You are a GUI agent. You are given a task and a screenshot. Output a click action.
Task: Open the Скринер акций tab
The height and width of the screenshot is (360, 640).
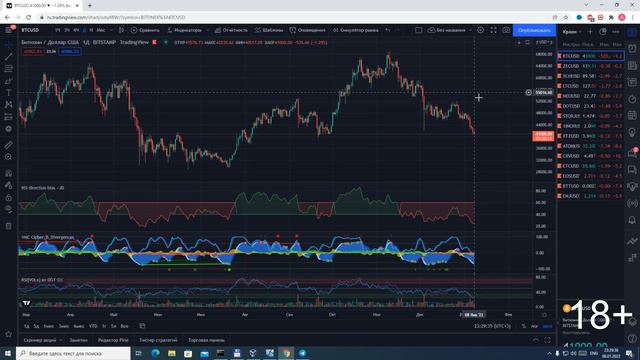click(x=40, y=340)
